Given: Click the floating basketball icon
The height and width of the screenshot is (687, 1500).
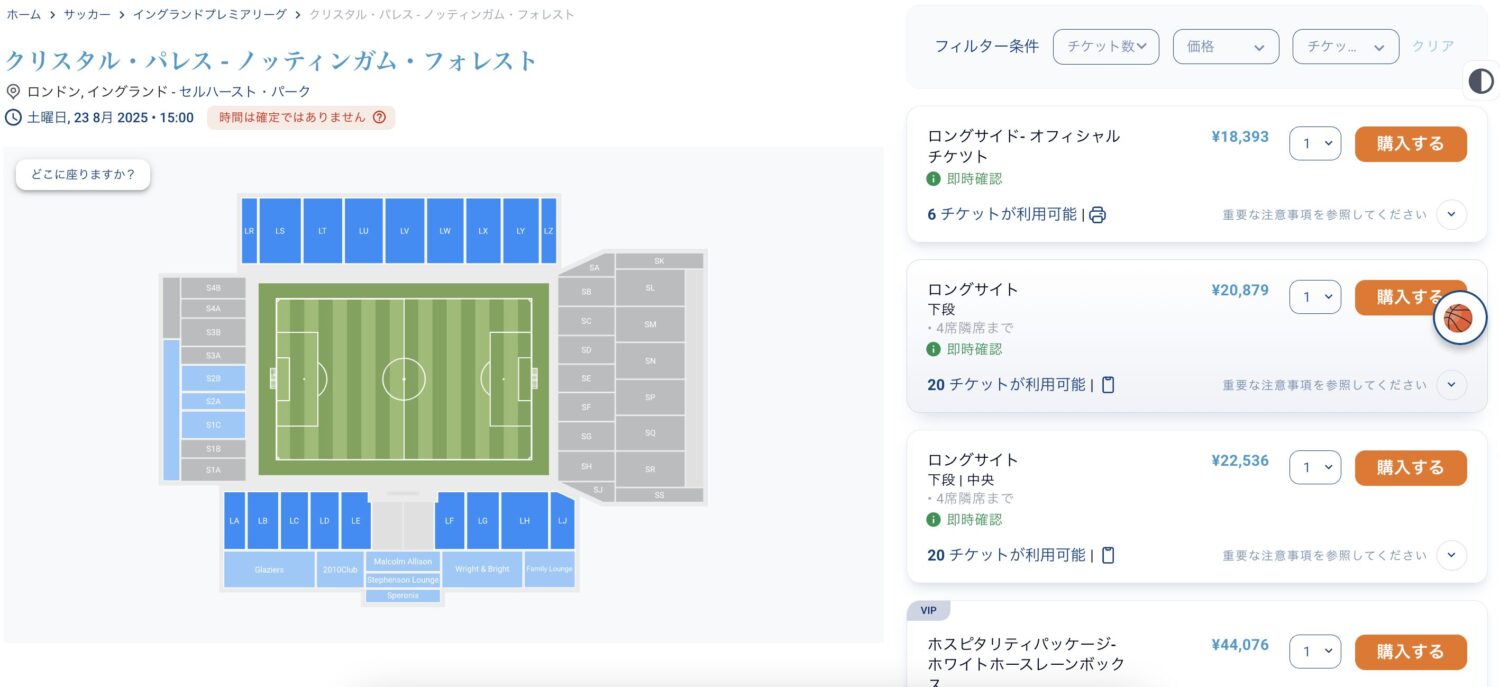Looking at the screenshot, I should point(1459,319).
